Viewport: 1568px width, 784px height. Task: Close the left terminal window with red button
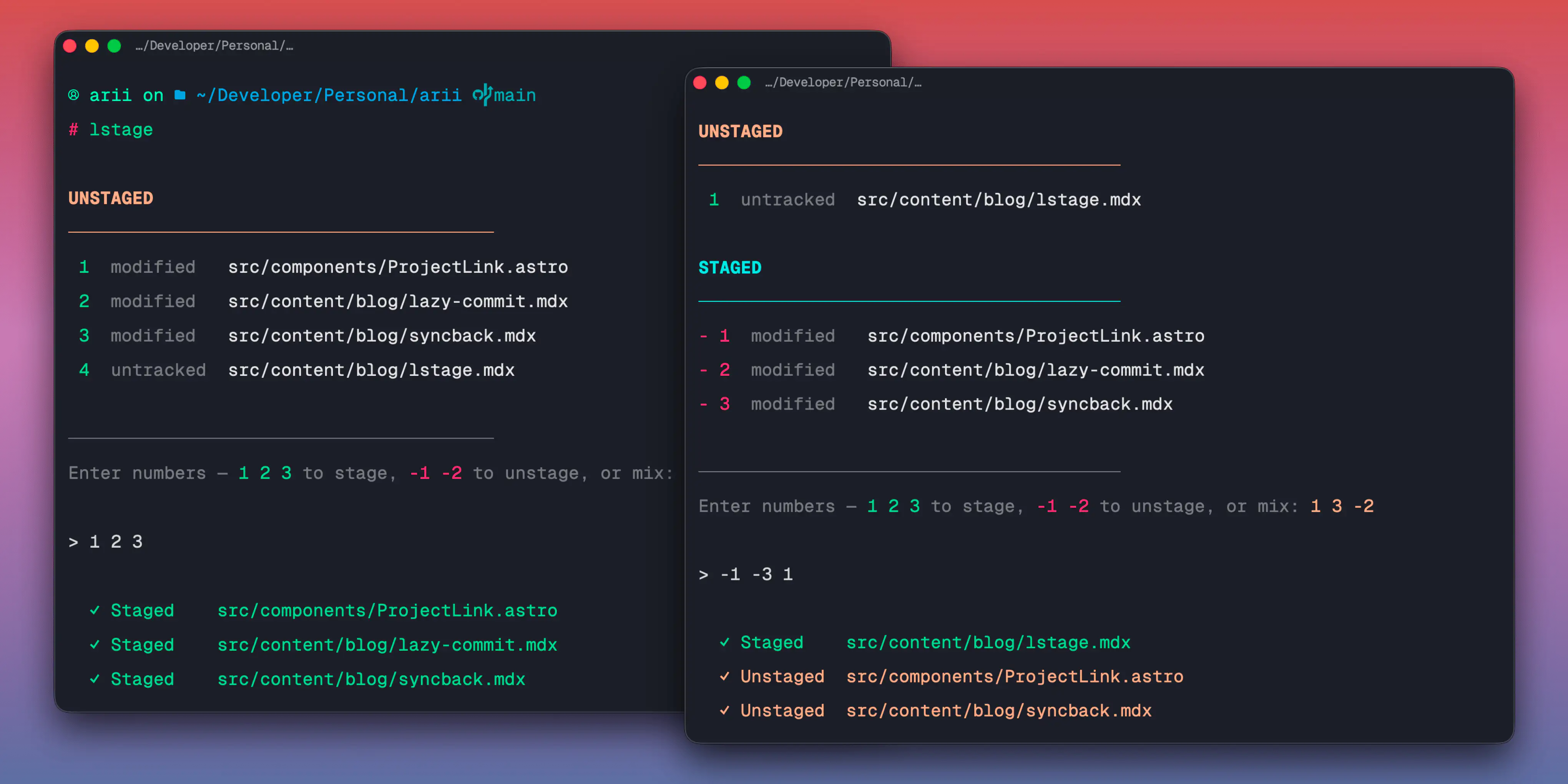(70, 46)
